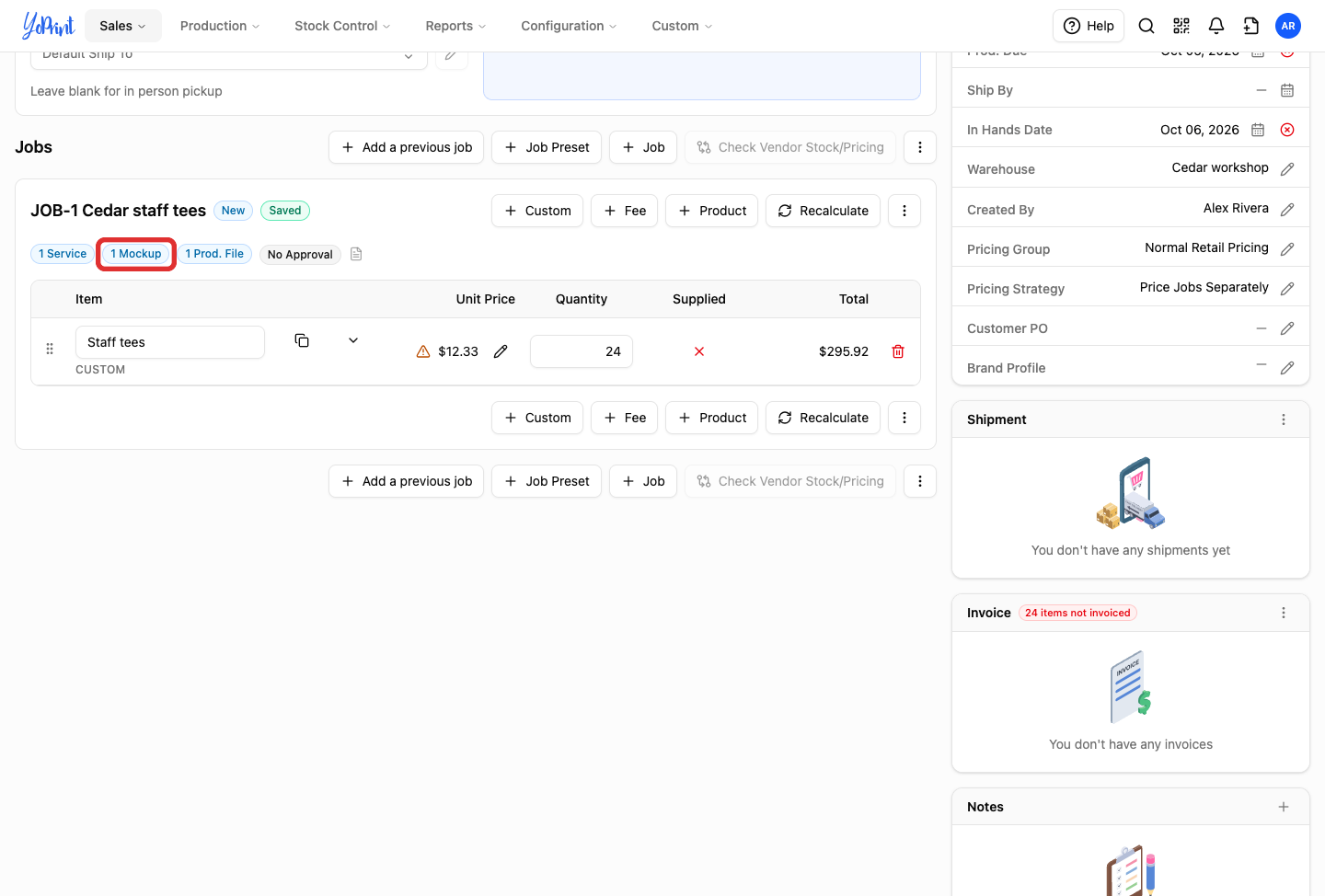Open the job notes document icon

coord(356,254)
